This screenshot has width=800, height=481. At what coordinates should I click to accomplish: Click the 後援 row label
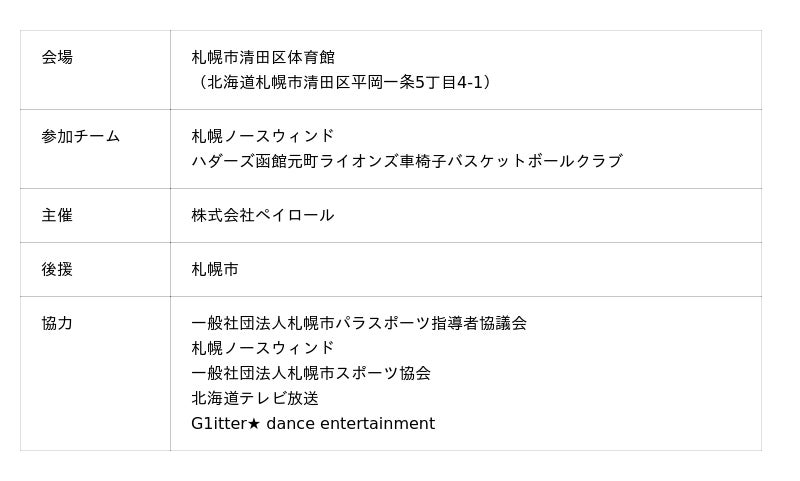point(57,270)
